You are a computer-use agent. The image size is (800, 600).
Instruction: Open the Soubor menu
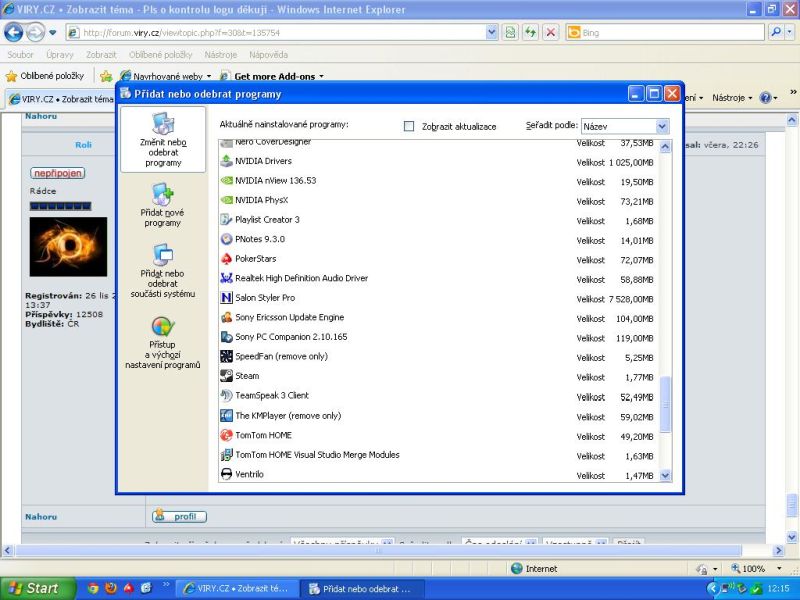pos(20,55)
